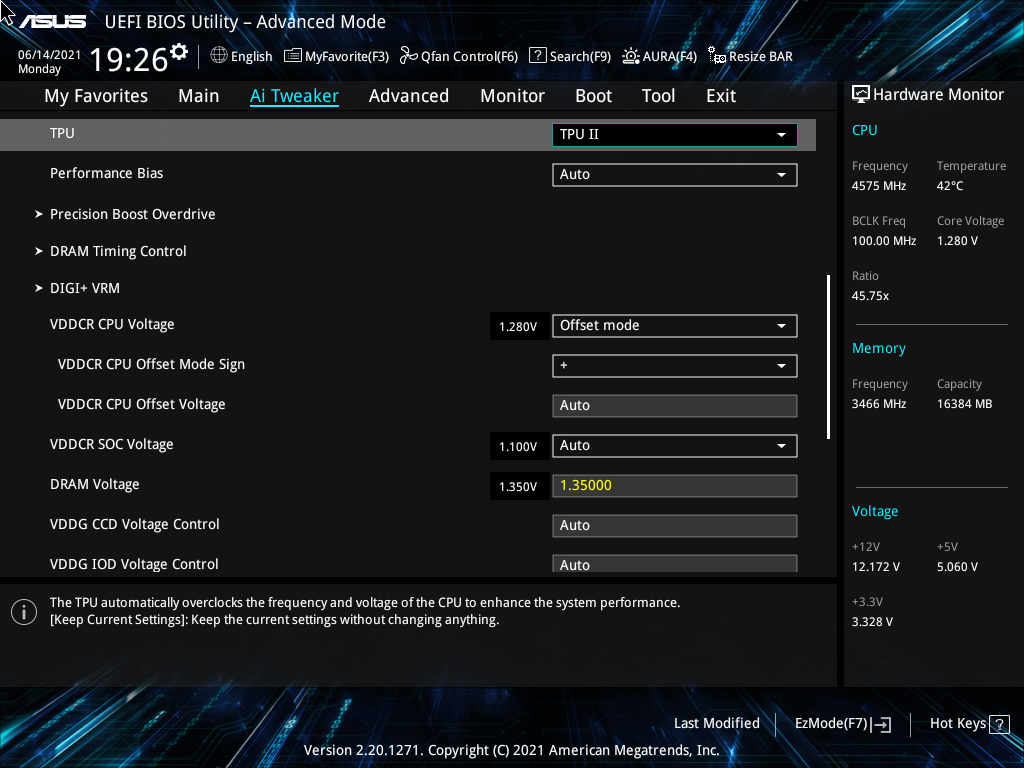Click +3.3V reading 3.328 V

[872, 622]
